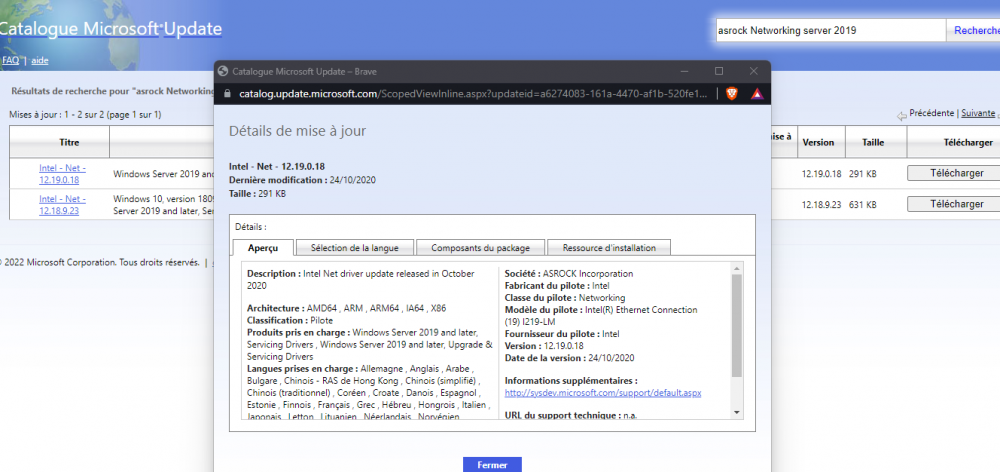The image size is (1000, 472).
Task: Open the Intel - Net - 12.19.0.18 link
Action: [62, 173]
